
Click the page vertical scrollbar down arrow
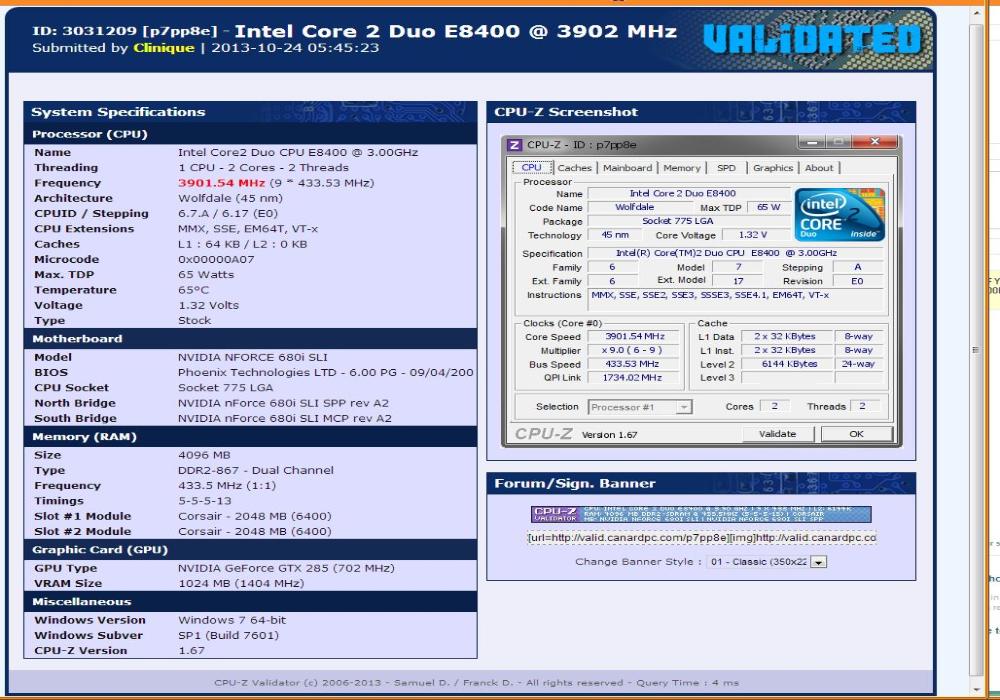(x=976, y=689)
